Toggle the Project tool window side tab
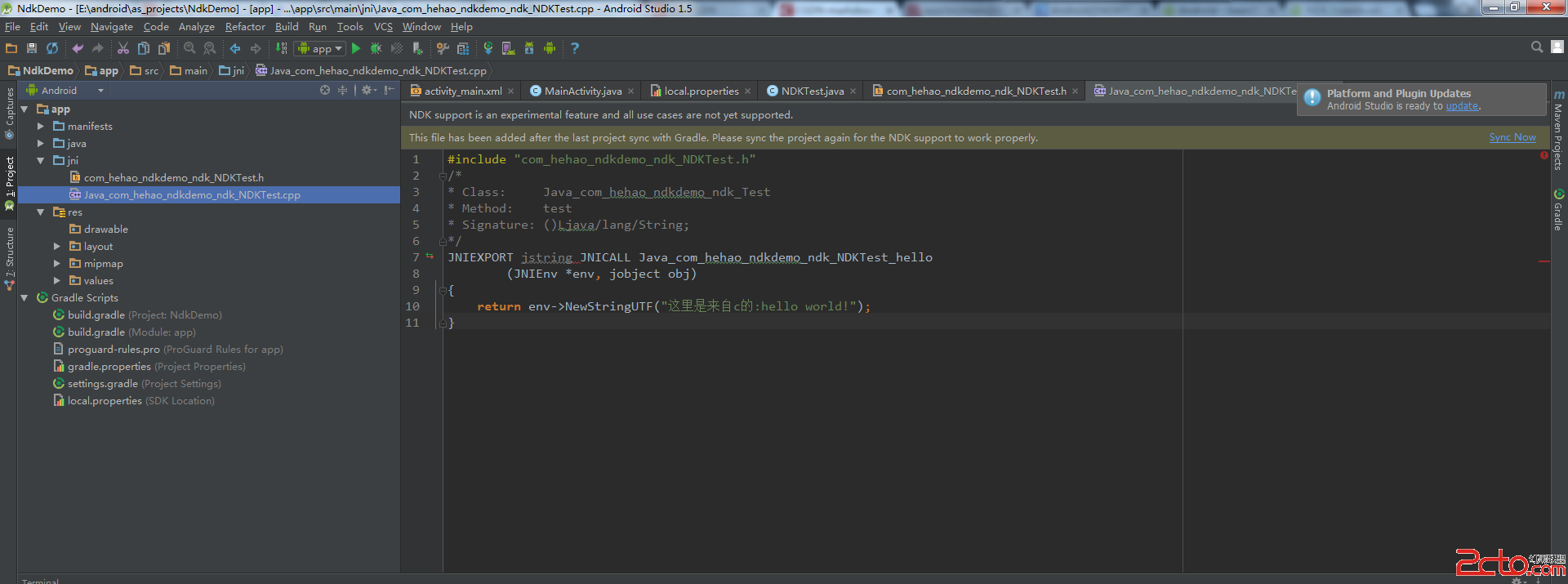Viewport: 1568px width, 584px height. click(x=9, y=181)
